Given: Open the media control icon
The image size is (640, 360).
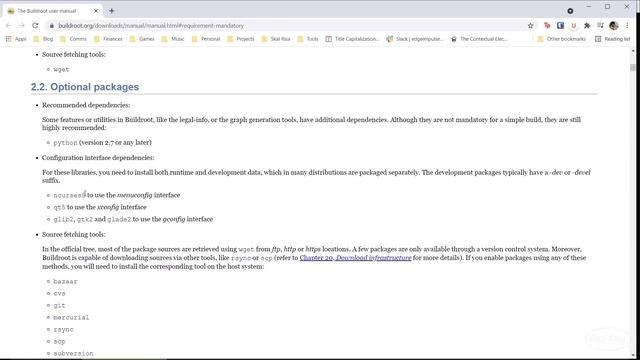Looking at the screenshot, I should point(600,26).
